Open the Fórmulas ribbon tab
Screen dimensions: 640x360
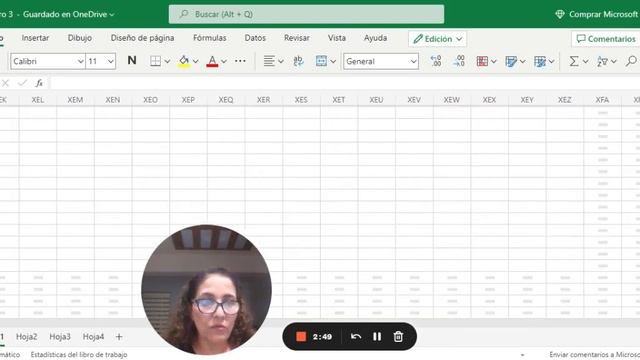[x=210, y=38]
